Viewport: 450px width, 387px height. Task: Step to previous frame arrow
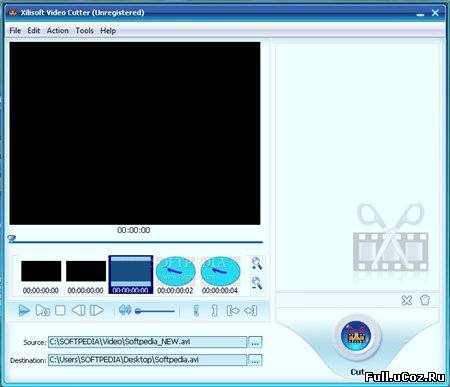pos(79,310)
